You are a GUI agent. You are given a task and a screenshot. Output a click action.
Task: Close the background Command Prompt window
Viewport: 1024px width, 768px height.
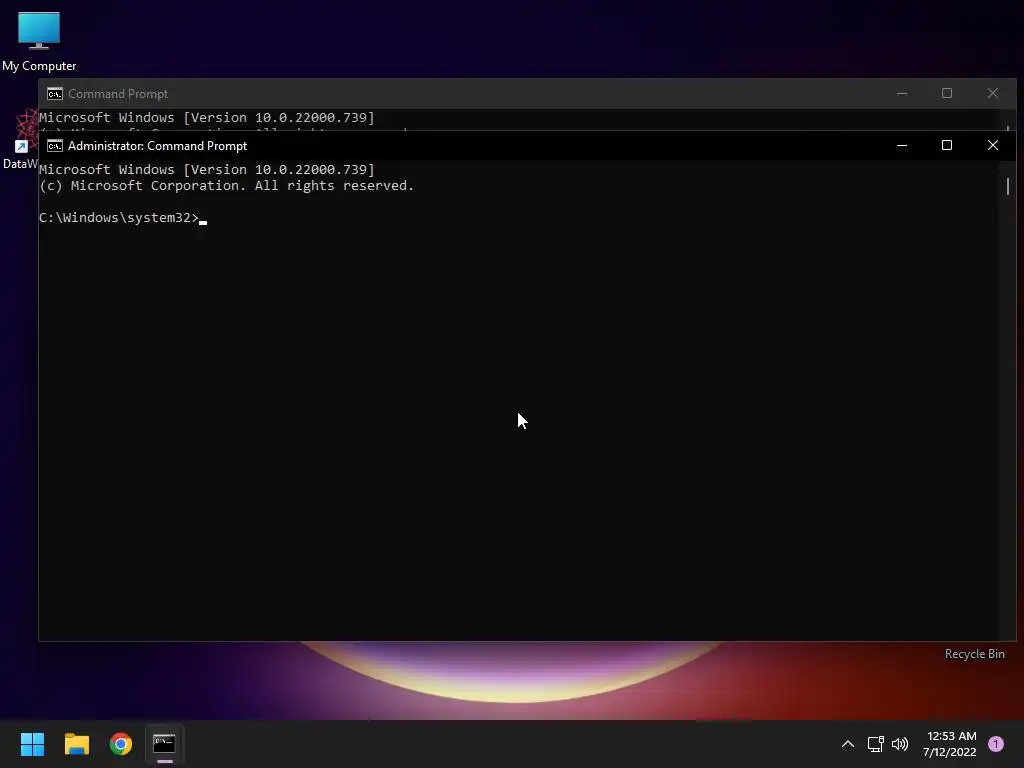click(993, 94)
